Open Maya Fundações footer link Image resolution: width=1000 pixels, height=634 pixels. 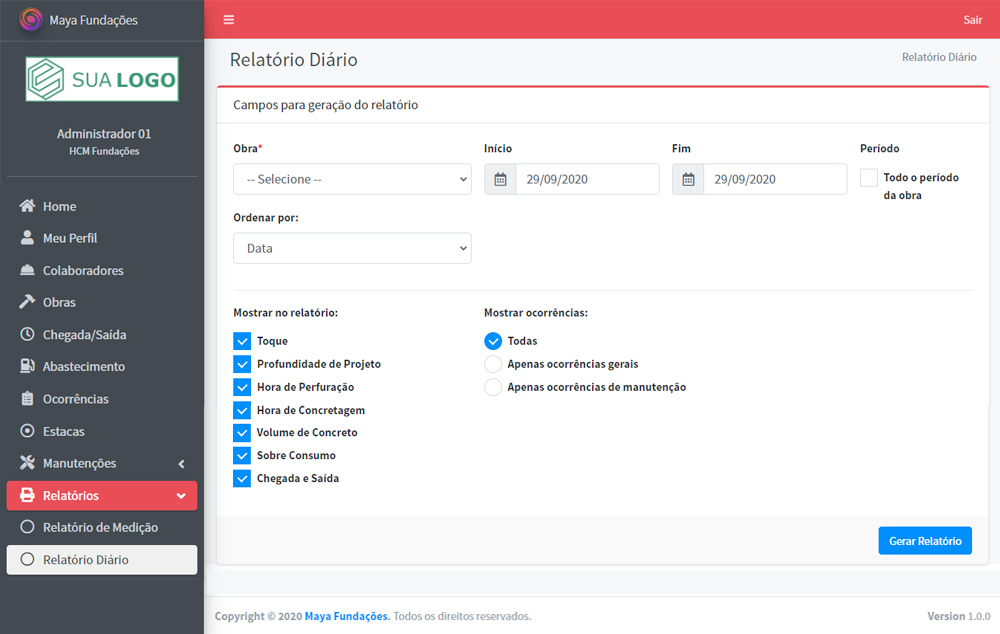(x=347, y=616)
